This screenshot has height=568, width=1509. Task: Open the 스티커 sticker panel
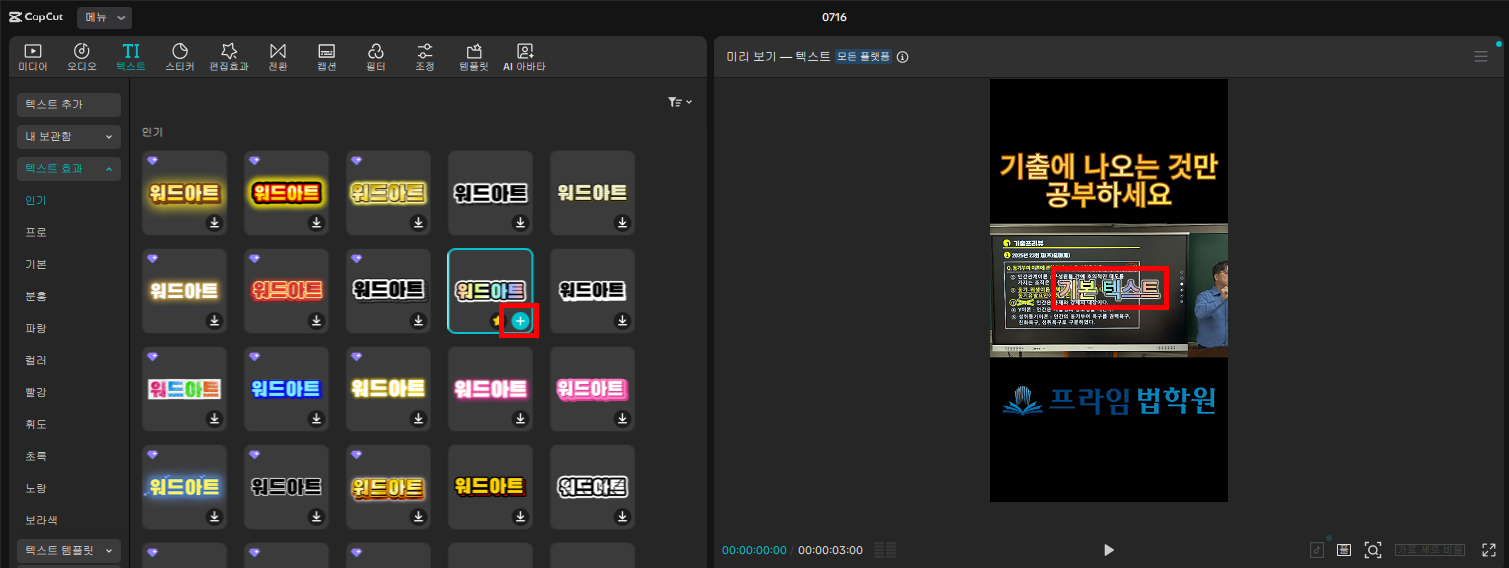(x=180, y=57)
